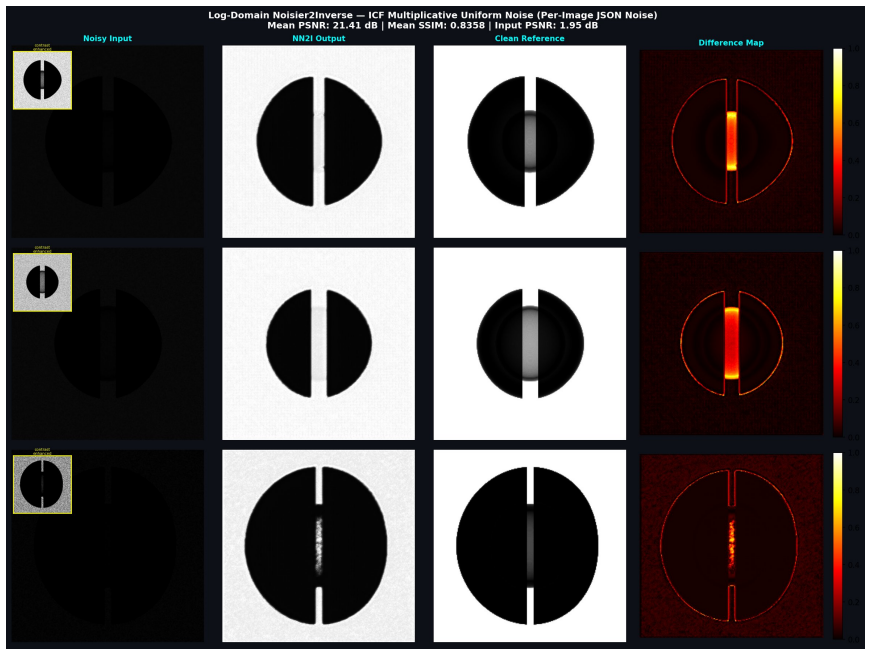871x655 pixels.
Task: Click the 'Mean PSNR: 21.41 dB' metrics line
Action: click(433, 25)
